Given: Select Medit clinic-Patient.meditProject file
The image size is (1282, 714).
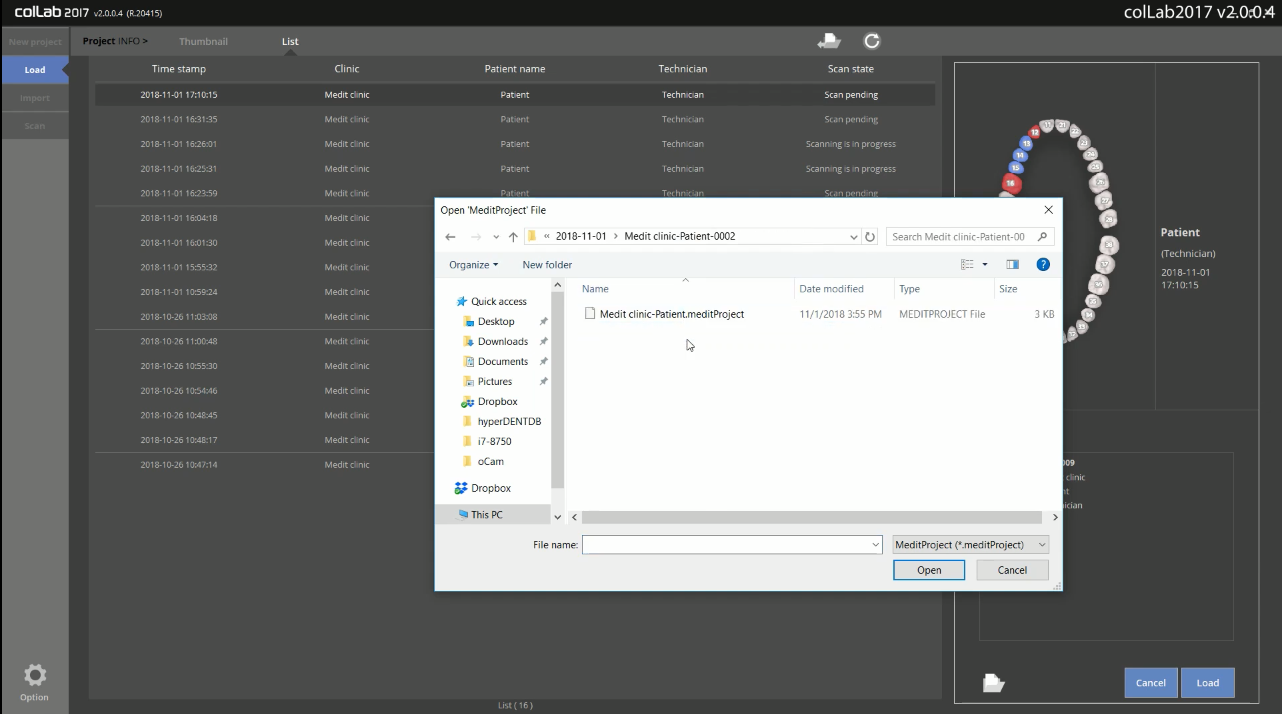Looking at the screenshot, I should click(665, 314).
